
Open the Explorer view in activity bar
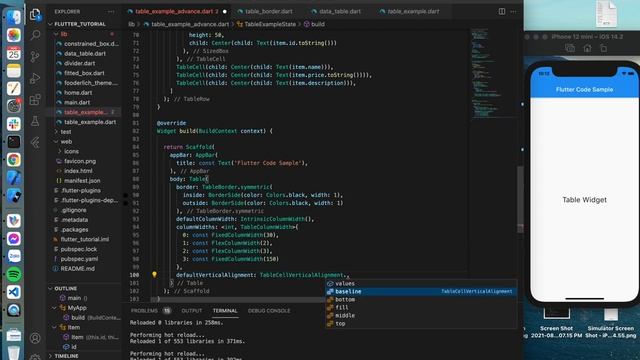pos(35,14)
